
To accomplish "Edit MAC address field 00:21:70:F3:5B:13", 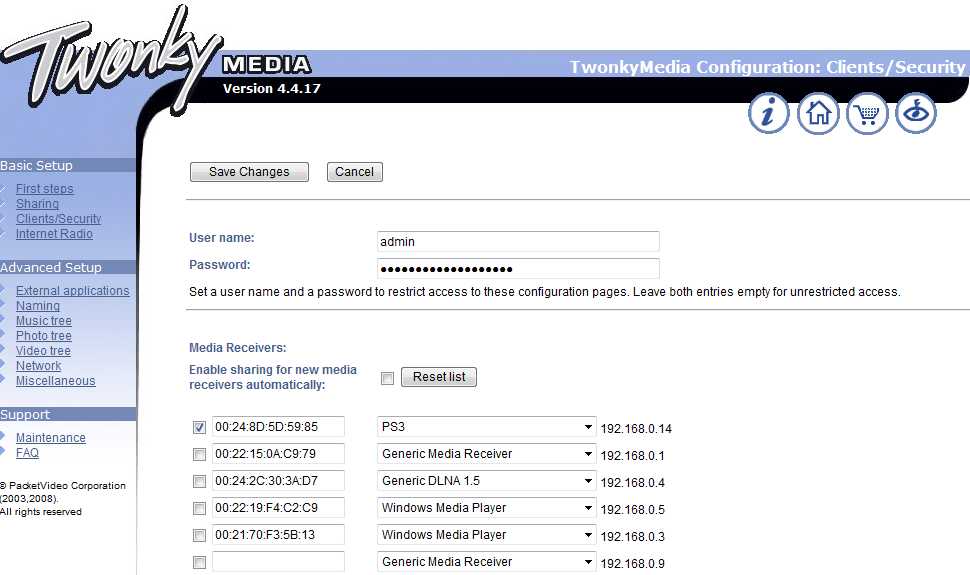I will click(278, 535).
